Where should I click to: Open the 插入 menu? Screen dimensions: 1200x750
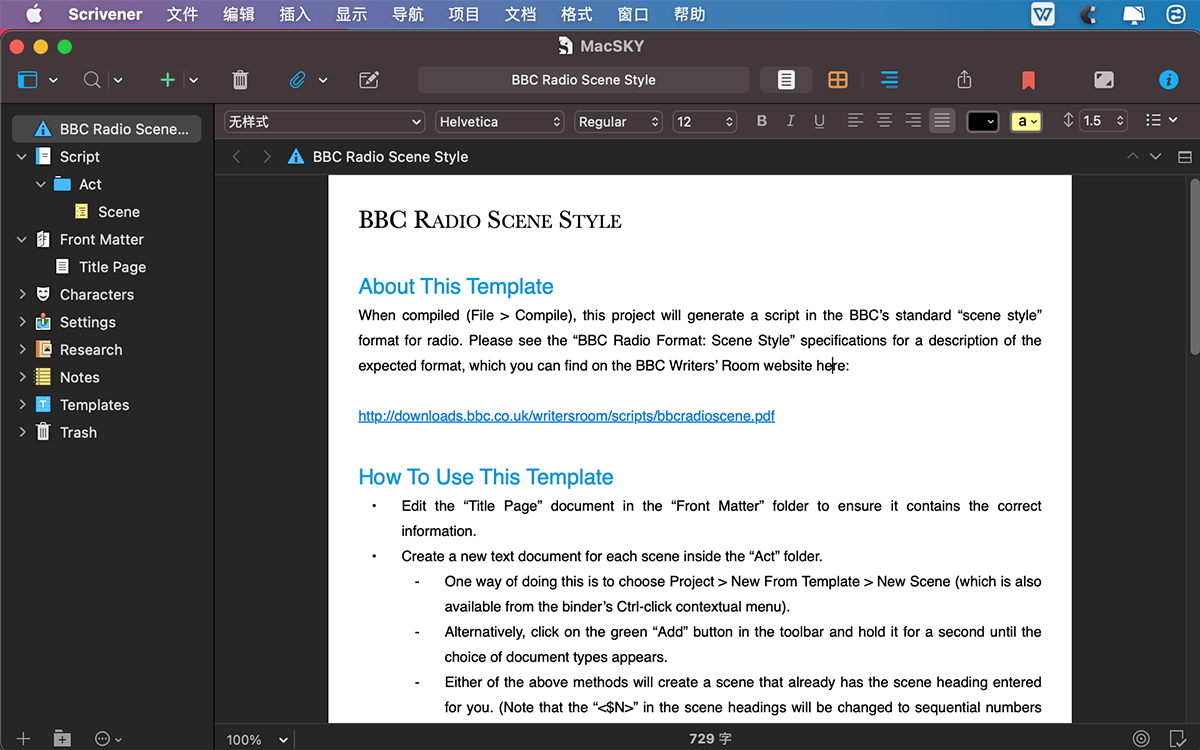(295, 14)
